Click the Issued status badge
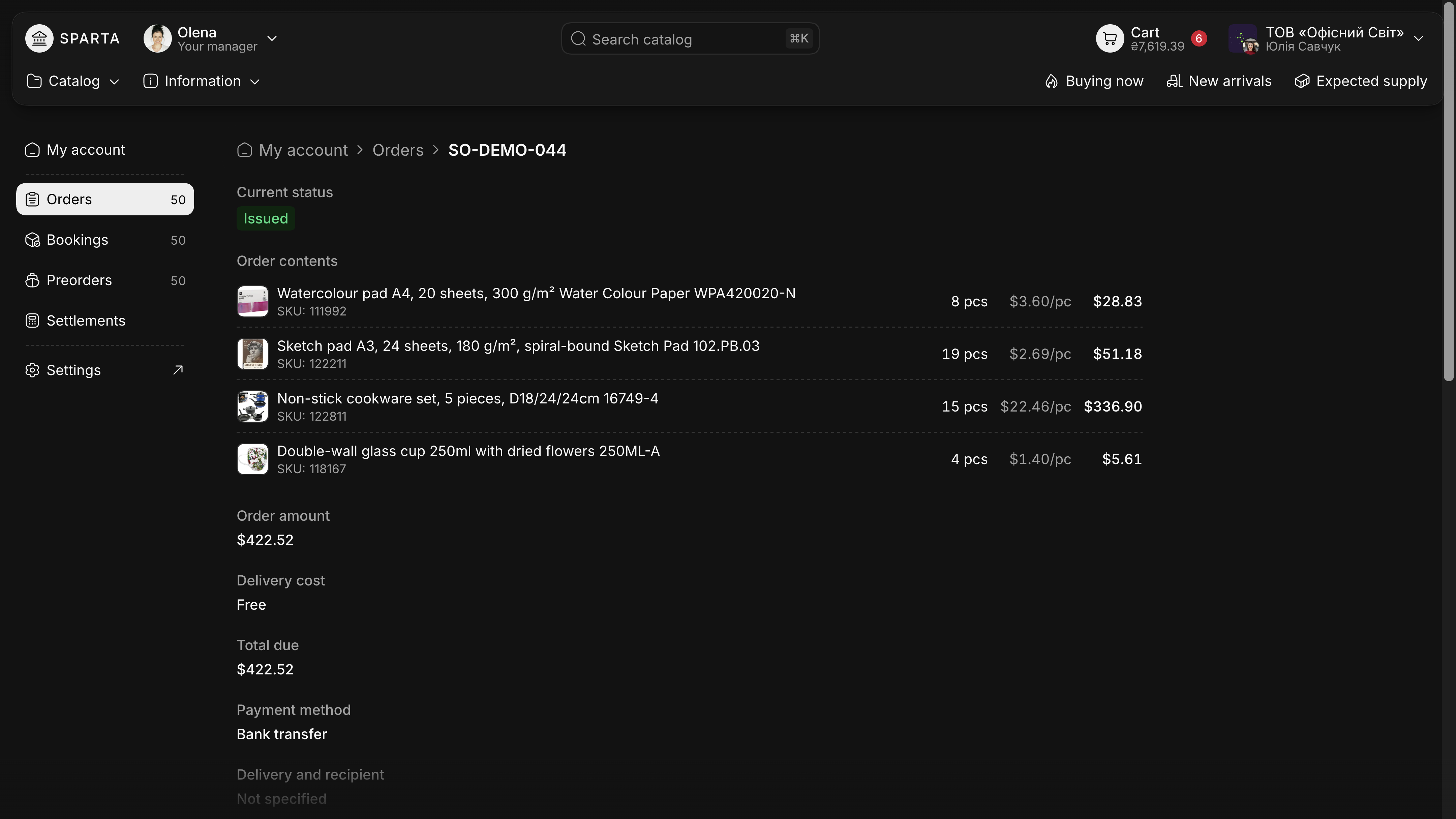This screenshot has height=819, width=1456. click(x=266, y=219)
